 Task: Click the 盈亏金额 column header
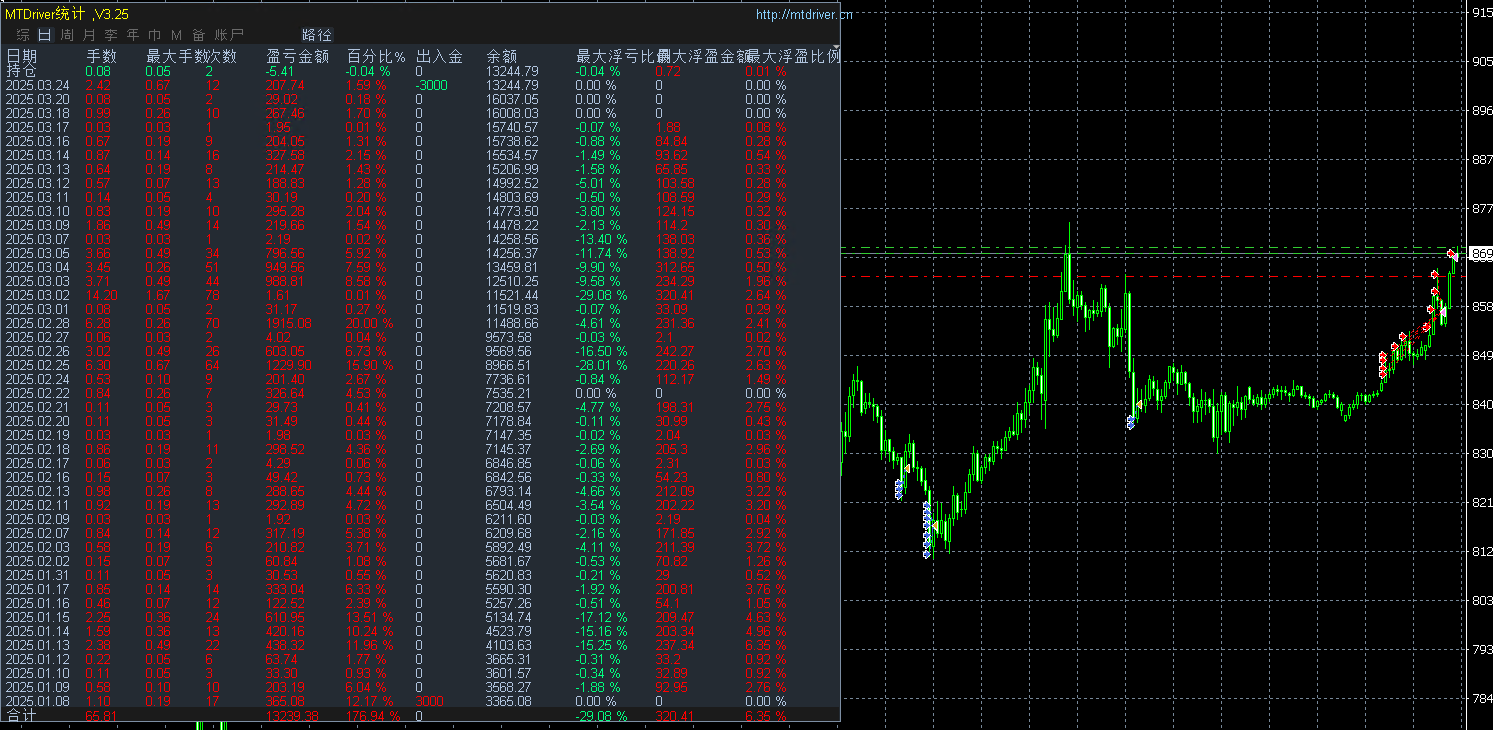pos(297,57)
